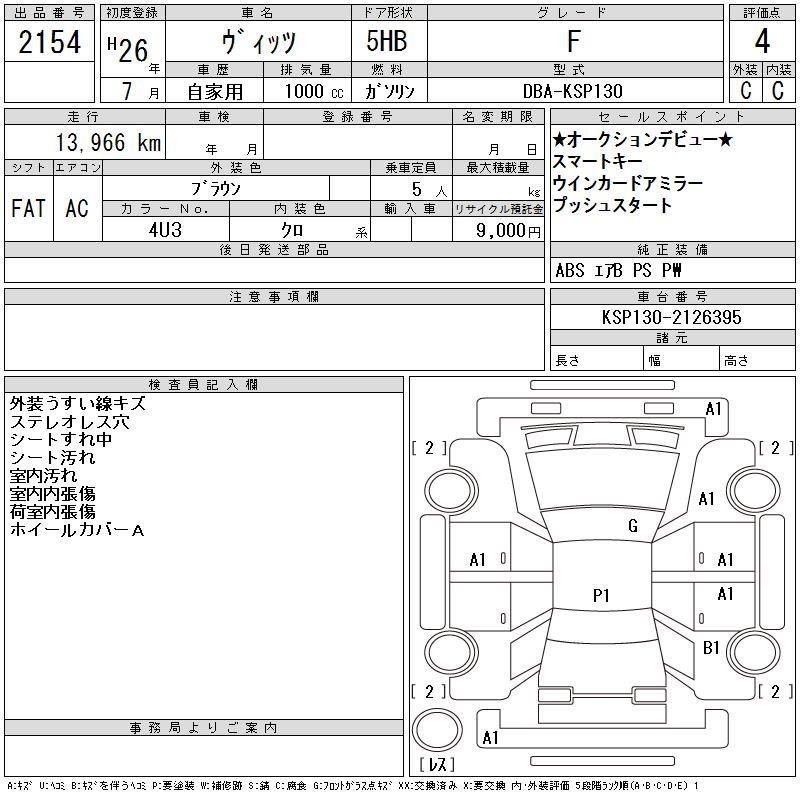
Task: Select the registration month 7 月
Action: (140, 91)
